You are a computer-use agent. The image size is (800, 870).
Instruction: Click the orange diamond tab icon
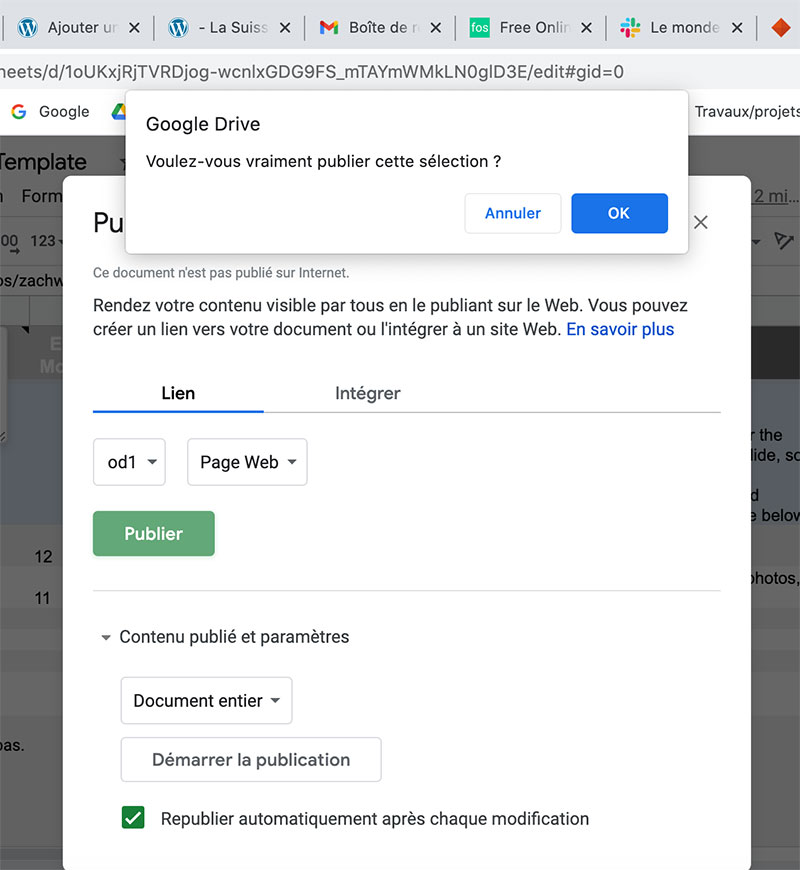(x=781, y=27)
